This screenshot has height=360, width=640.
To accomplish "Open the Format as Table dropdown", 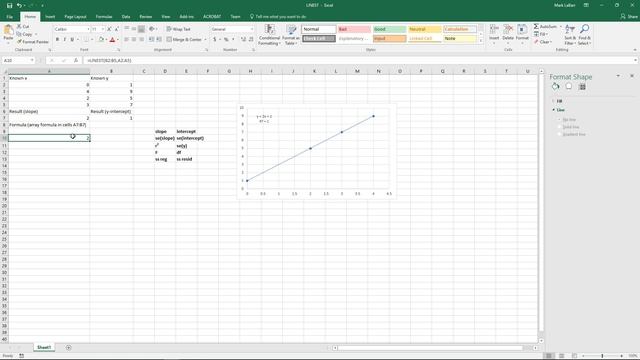I will pos(291,35).
